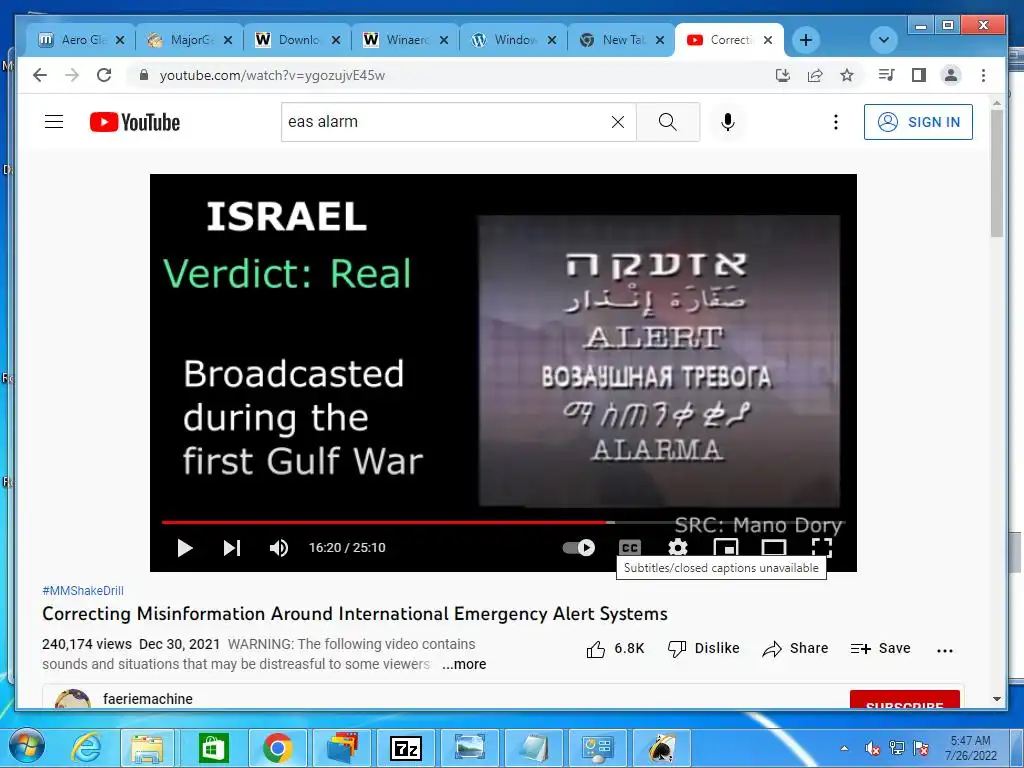Open Windows Explorer folder in taskbar
This screenshot has width=1024, height=768.
tap(148, 748)
